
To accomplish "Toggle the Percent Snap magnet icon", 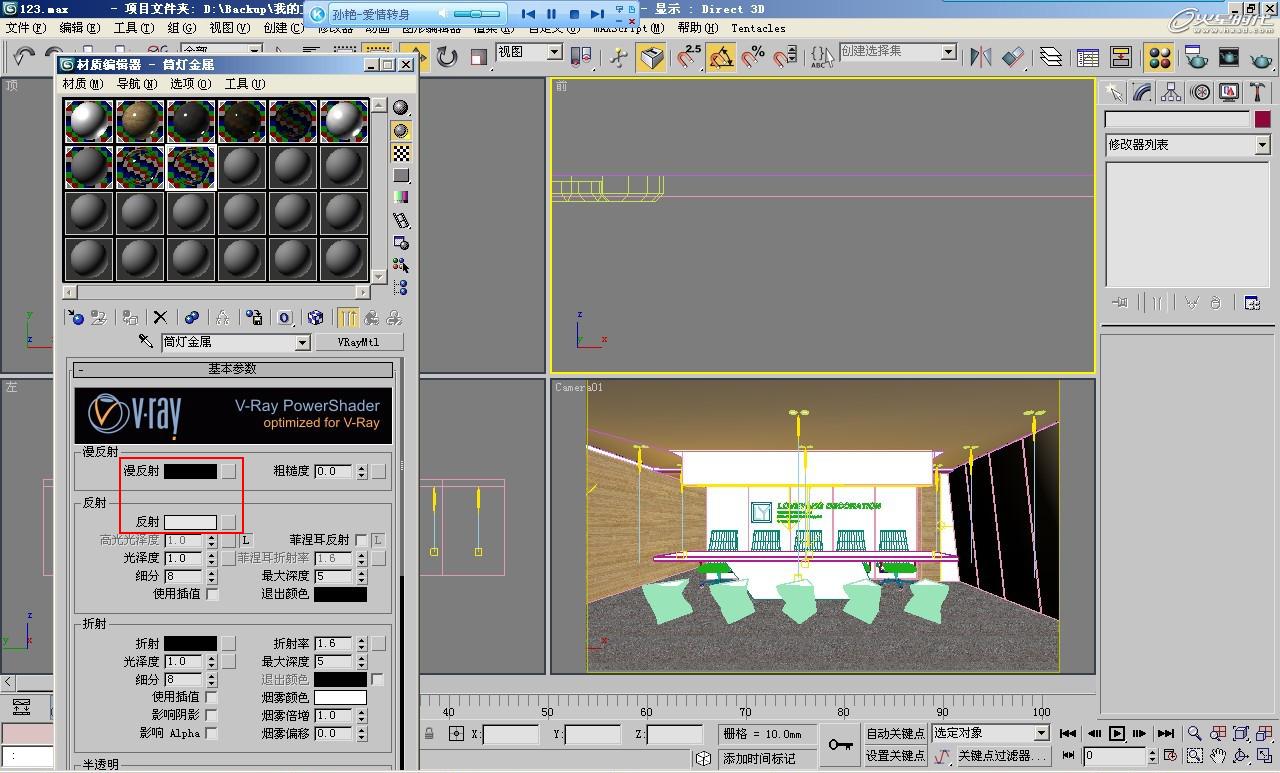I will pyautogui.click(x=753, y=57).
